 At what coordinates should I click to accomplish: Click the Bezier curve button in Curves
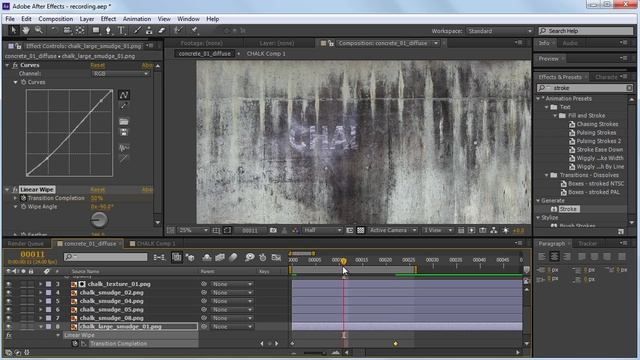point(124,95)
